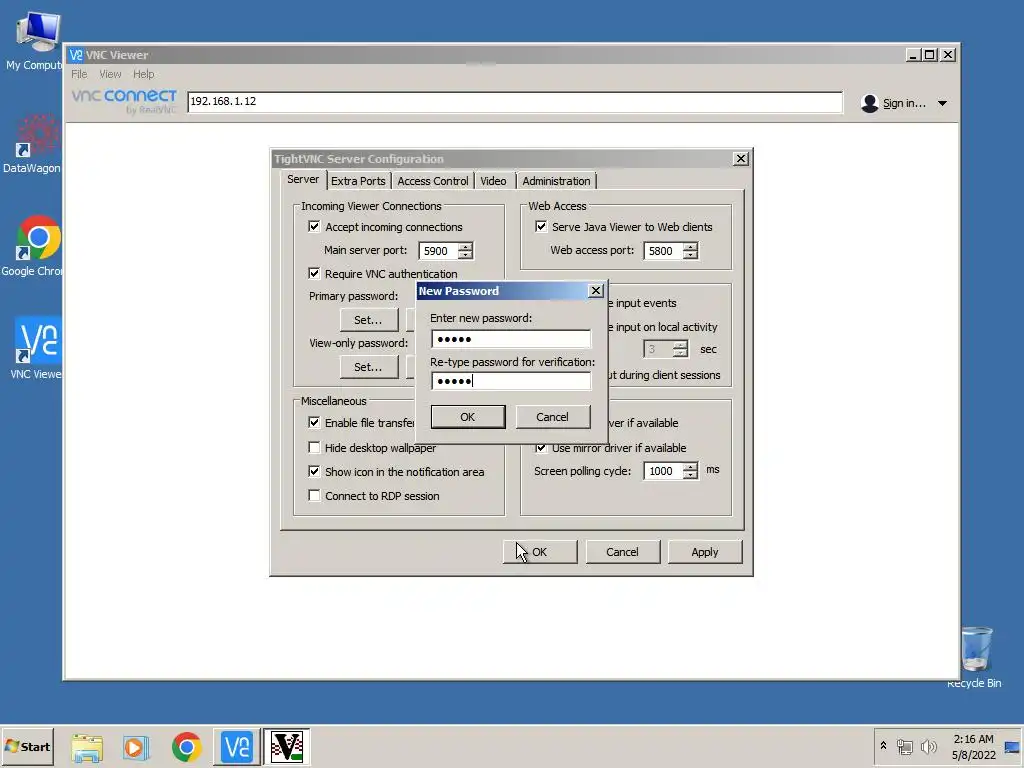
Task: Toggle Enable file transfers checkbox
Action: 314,422
